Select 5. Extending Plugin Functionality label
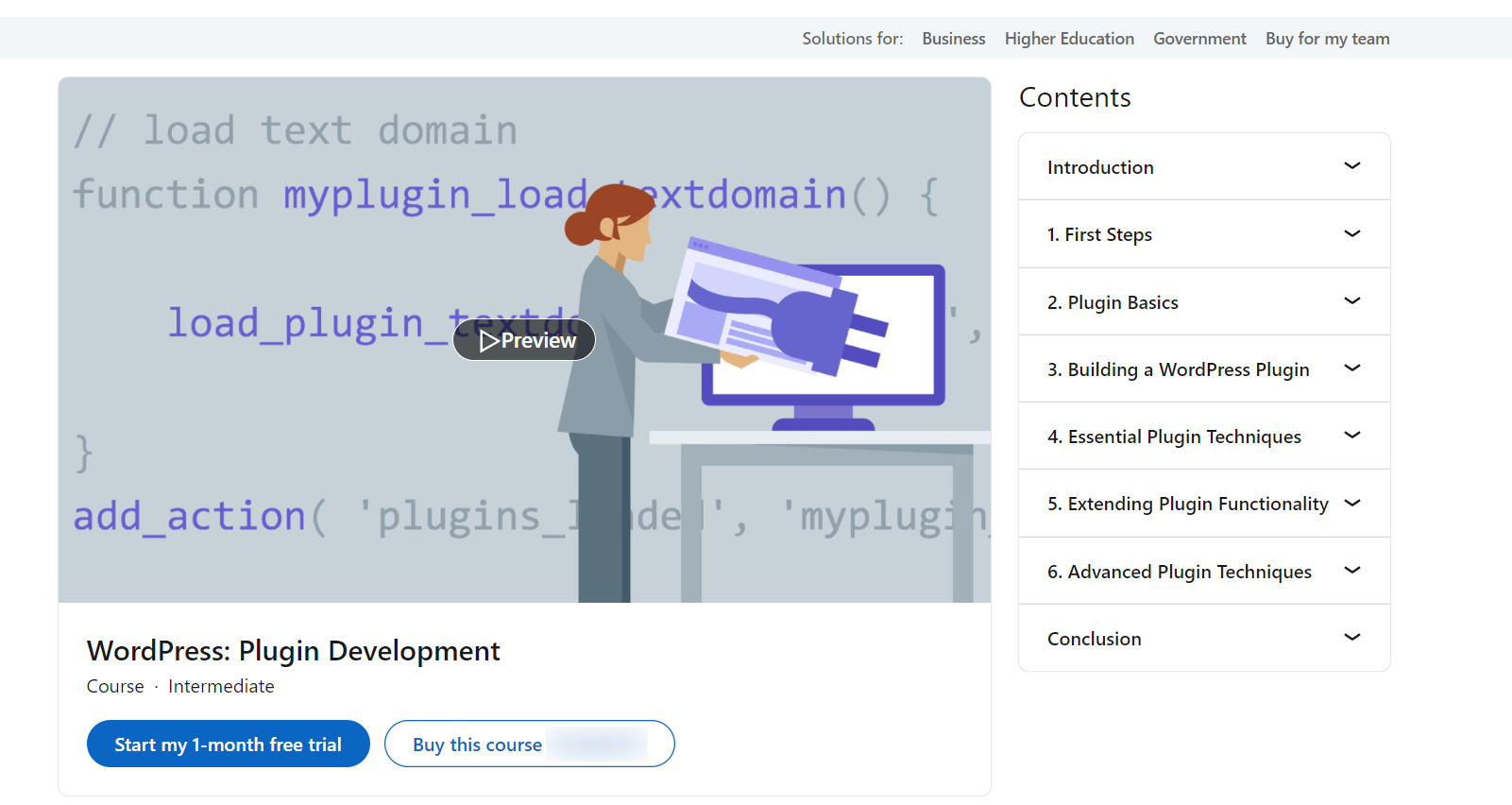Image resolution: width=1512 pixels, height=805 pixels. (x=1187, y=504)
